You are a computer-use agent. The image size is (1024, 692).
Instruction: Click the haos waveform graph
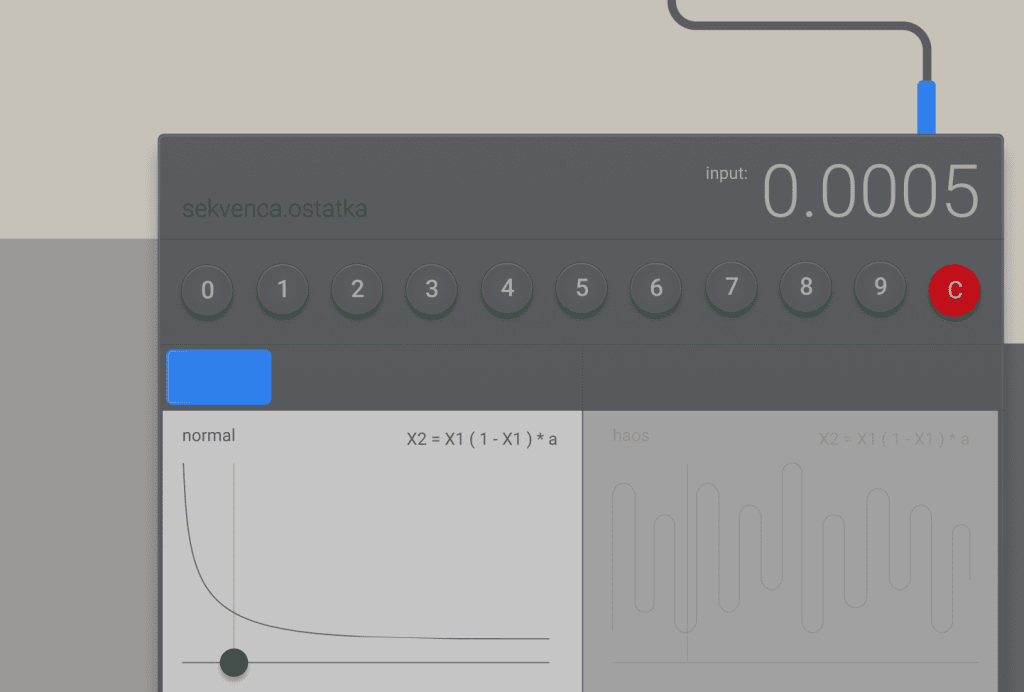(x=792, y=548)
